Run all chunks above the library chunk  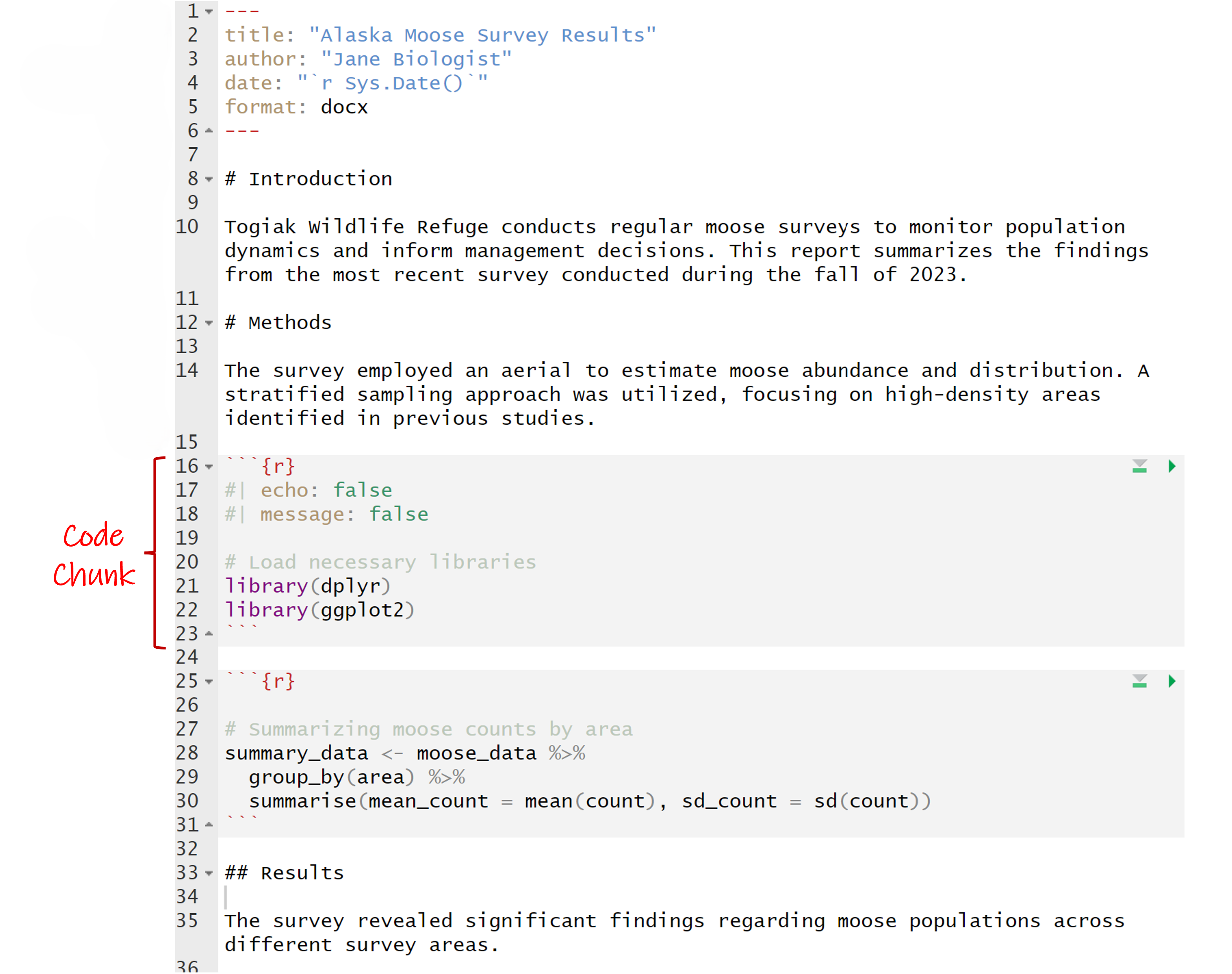click(1139, 467)
